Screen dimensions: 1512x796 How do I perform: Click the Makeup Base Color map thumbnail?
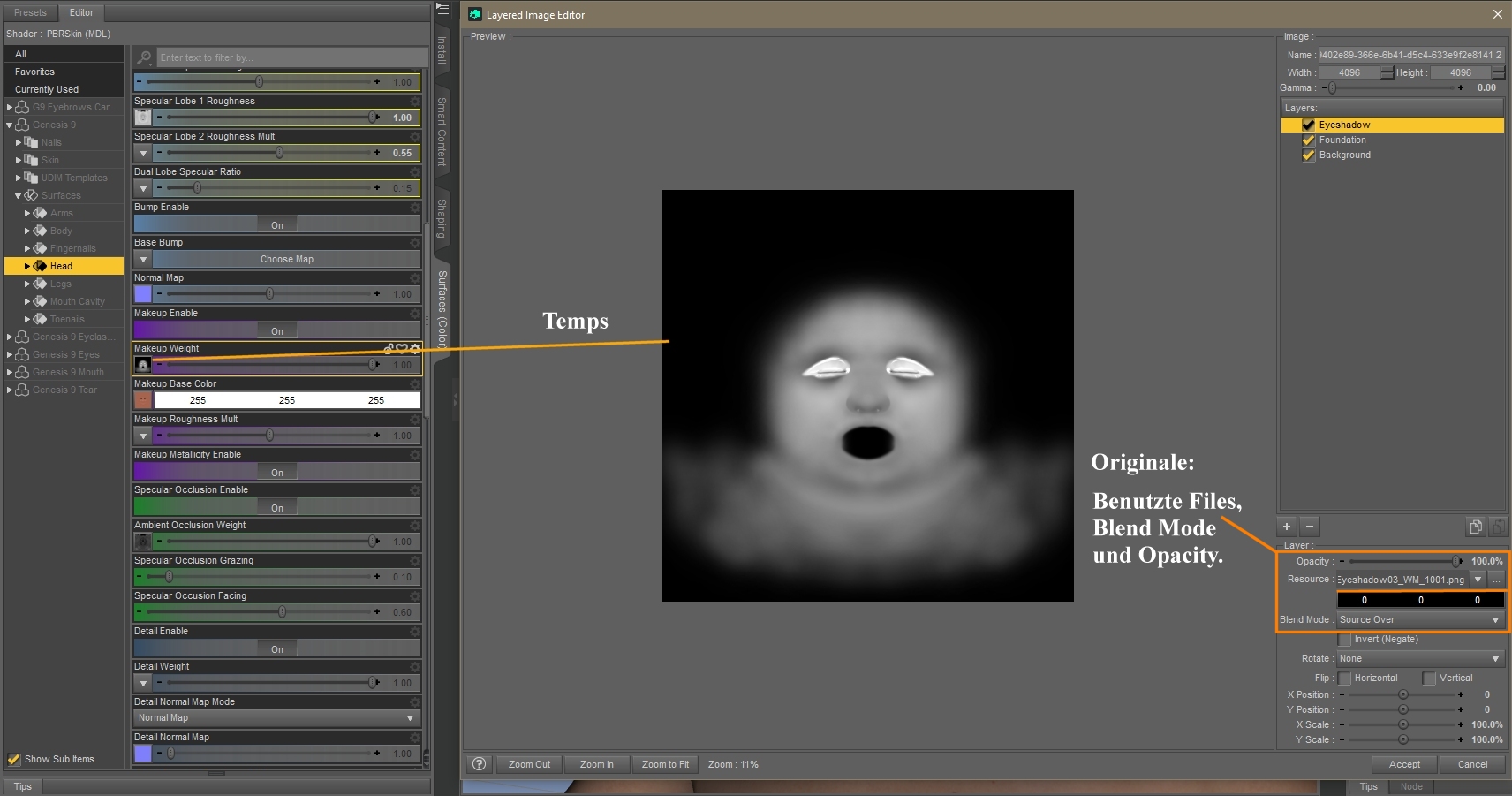[x=143, y=400]
